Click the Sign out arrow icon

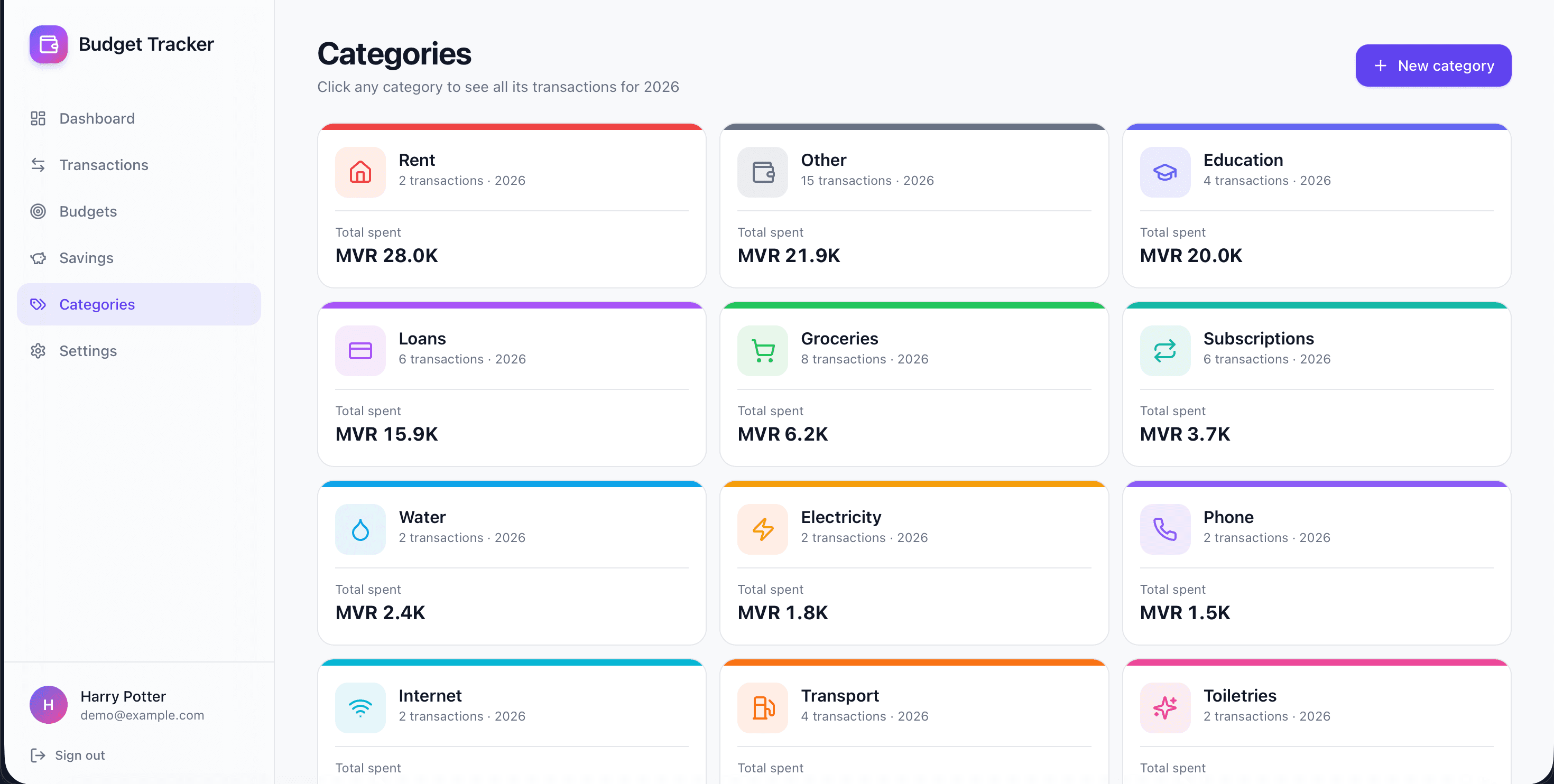click(x=38, y=755)
